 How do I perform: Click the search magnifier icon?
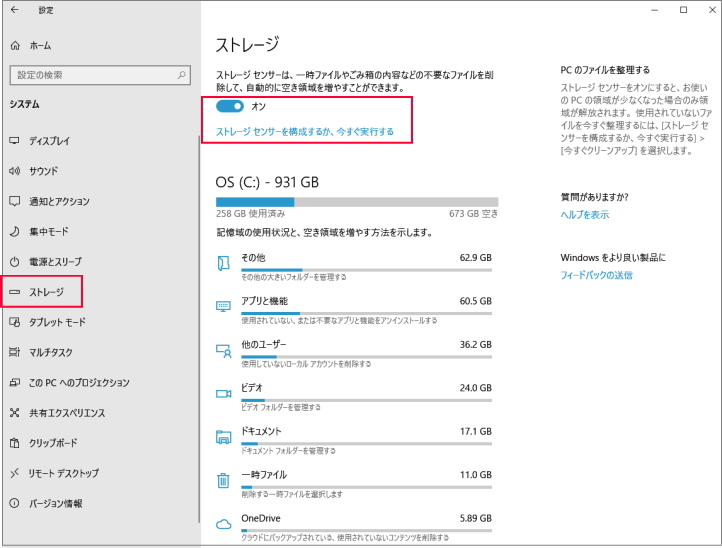click(181, 75)
